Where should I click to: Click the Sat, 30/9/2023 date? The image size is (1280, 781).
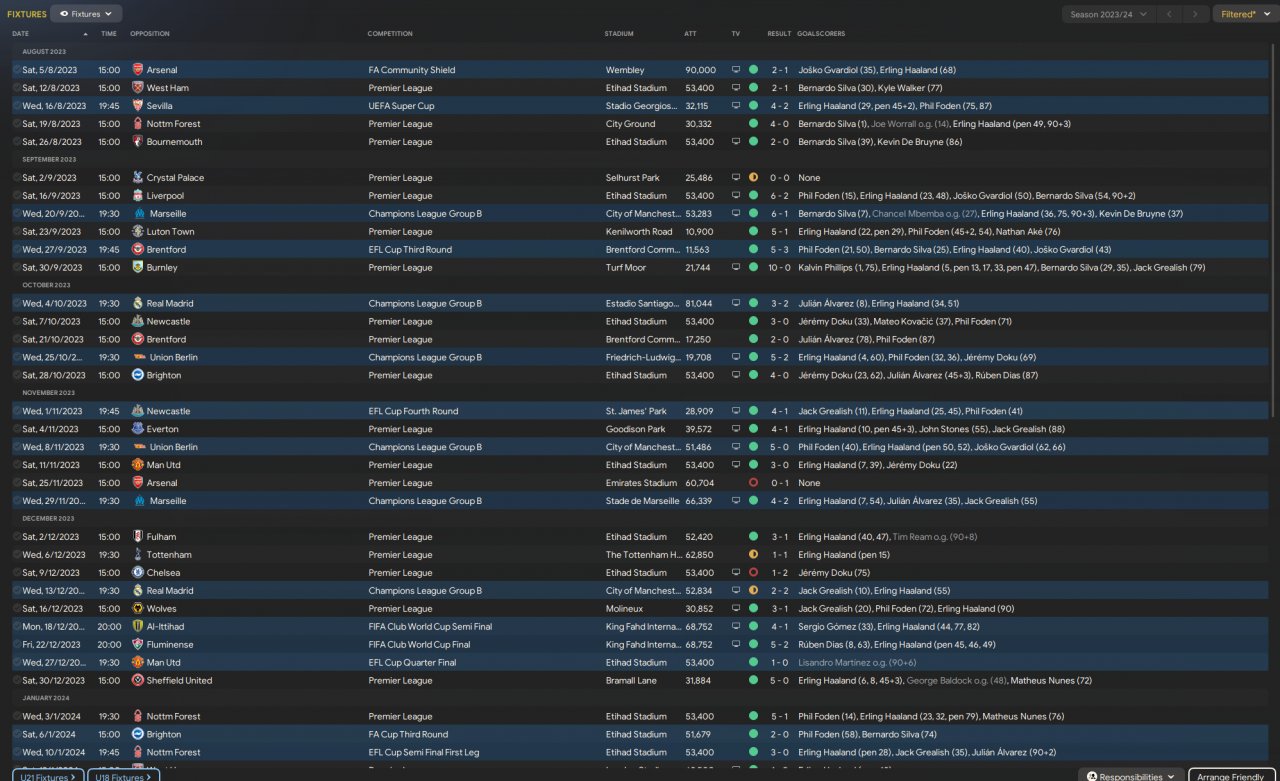(x=54, y=268)
